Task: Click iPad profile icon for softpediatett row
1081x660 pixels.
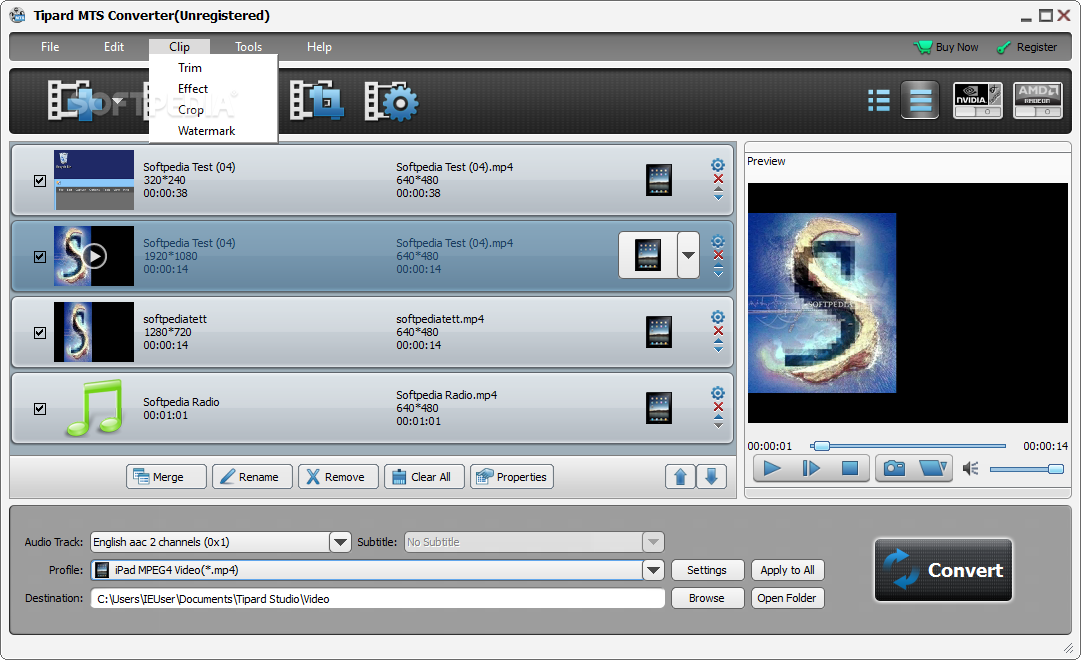Action: (658, 332)
